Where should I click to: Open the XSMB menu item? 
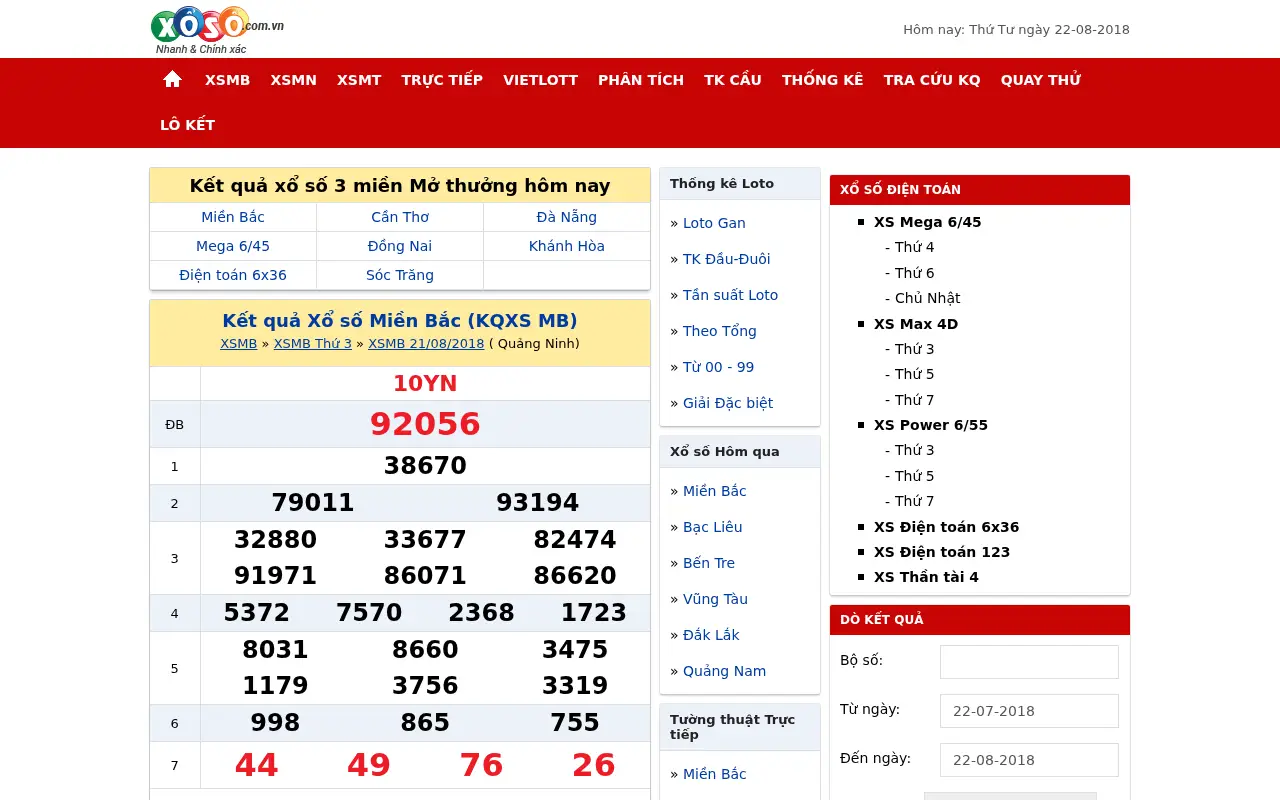[227, 80]
